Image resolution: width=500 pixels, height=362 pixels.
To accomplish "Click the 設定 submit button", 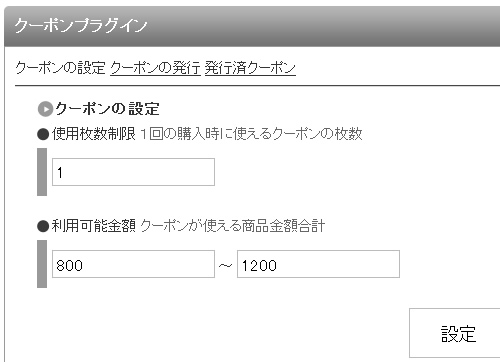I will click(455, 333).
